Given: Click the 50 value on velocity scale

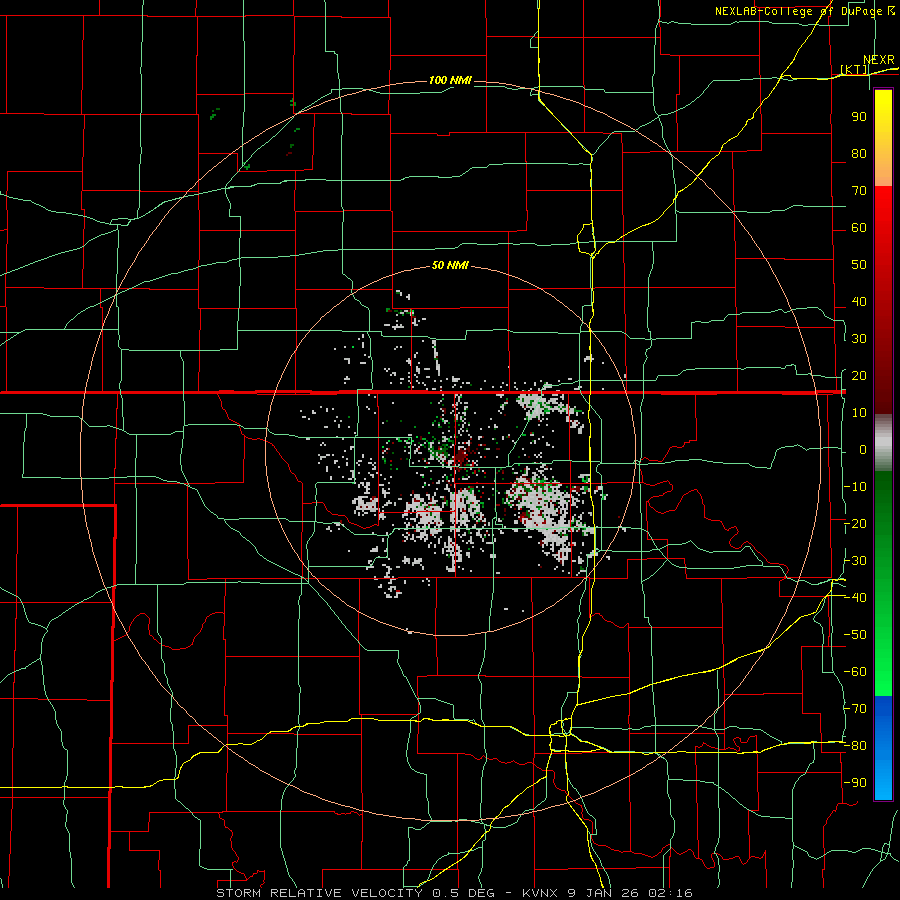Looking at the screenshot, I should 859,265.
